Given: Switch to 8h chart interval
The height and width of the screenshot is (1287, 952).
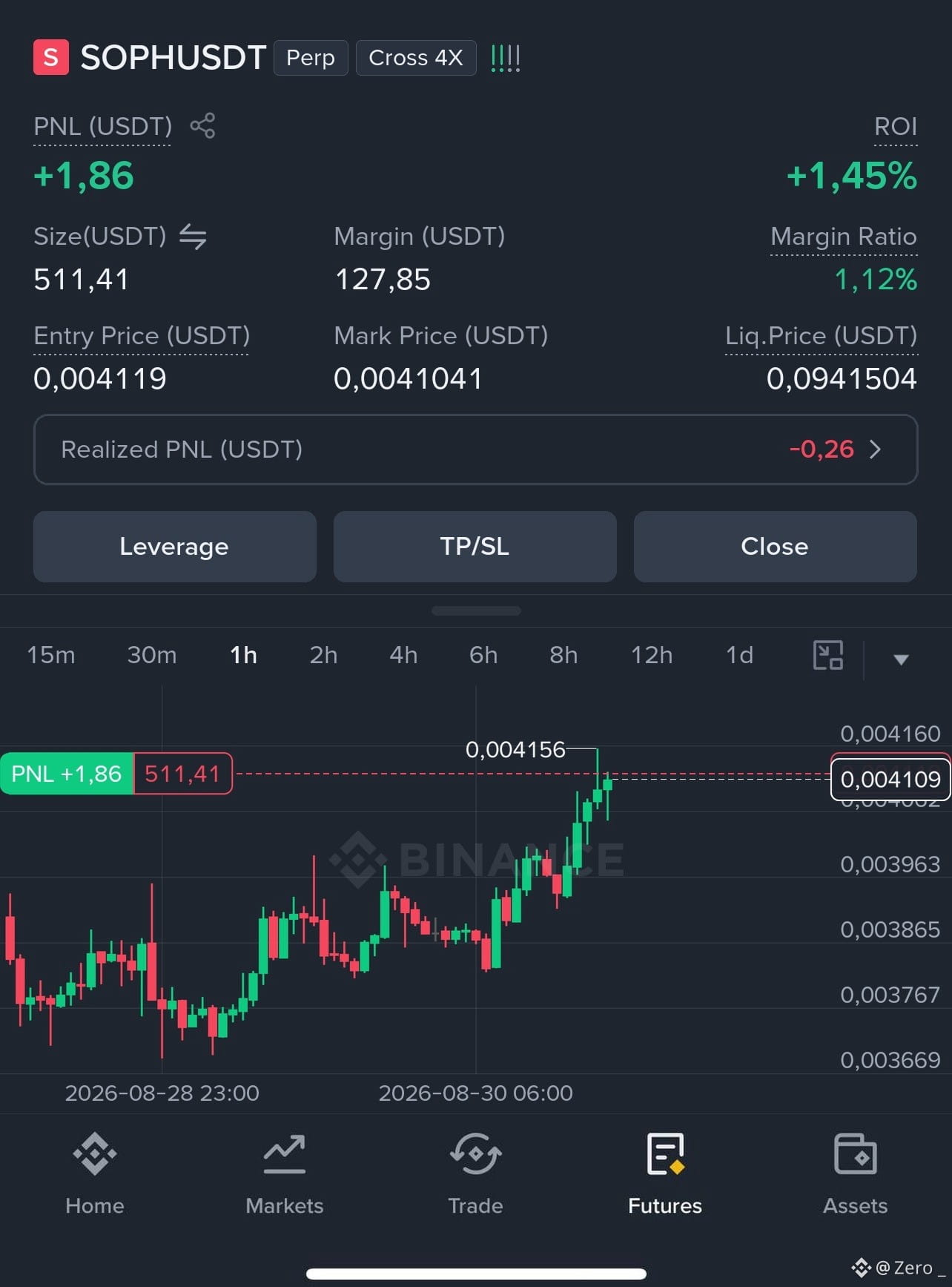Looking at the screenshot, I should point(563,655).
